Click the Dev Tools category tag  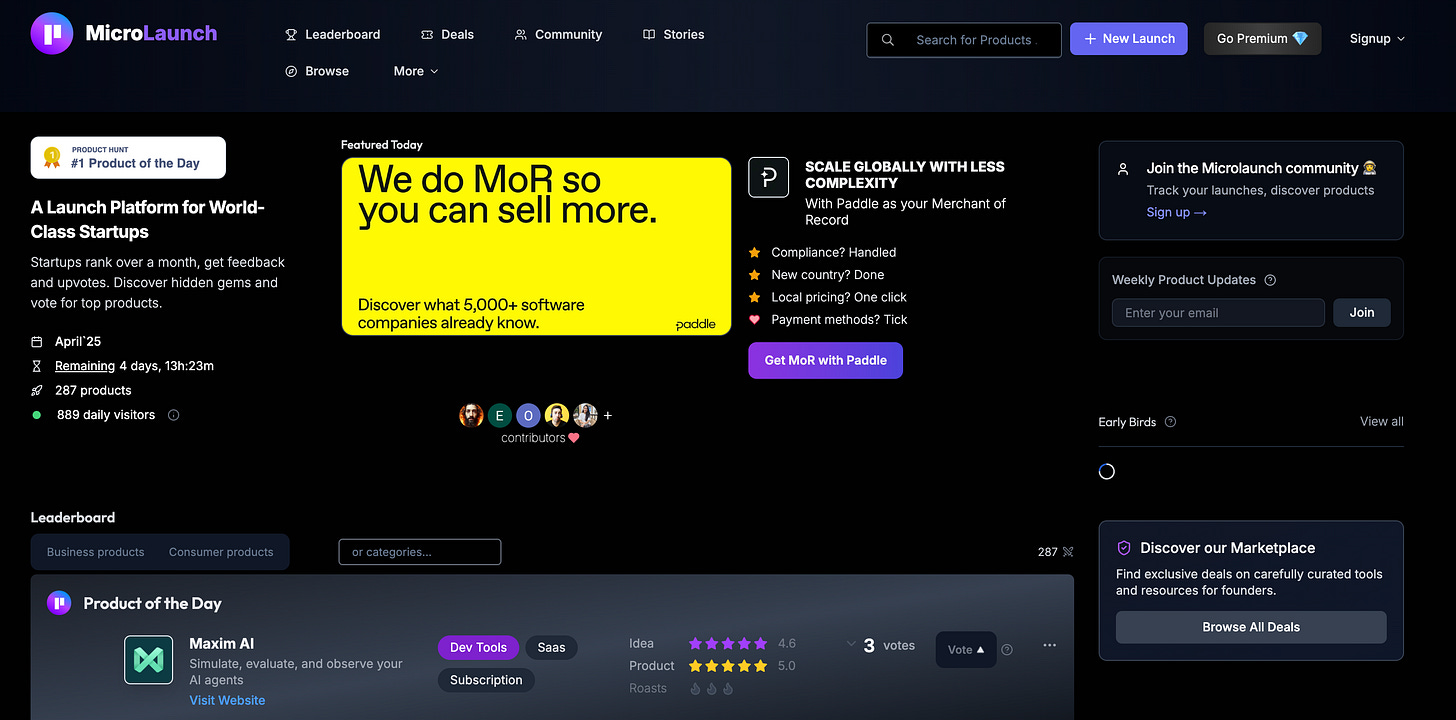pyautogui.click(x=478, y=648)
